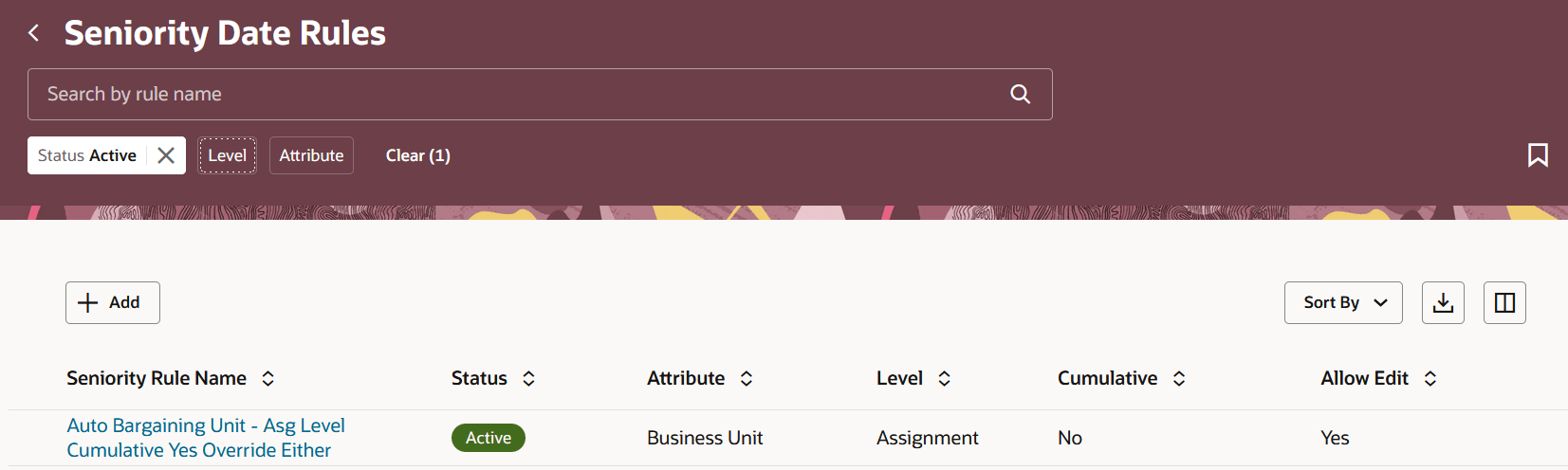Click the saved searches bookmark icon

pos(1538,155)
